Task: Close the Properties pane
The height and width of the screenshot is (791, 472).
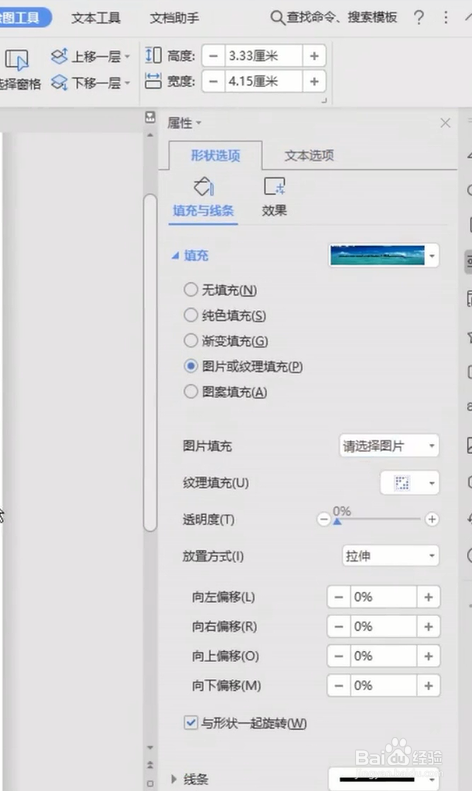Action: coord(445,123)
